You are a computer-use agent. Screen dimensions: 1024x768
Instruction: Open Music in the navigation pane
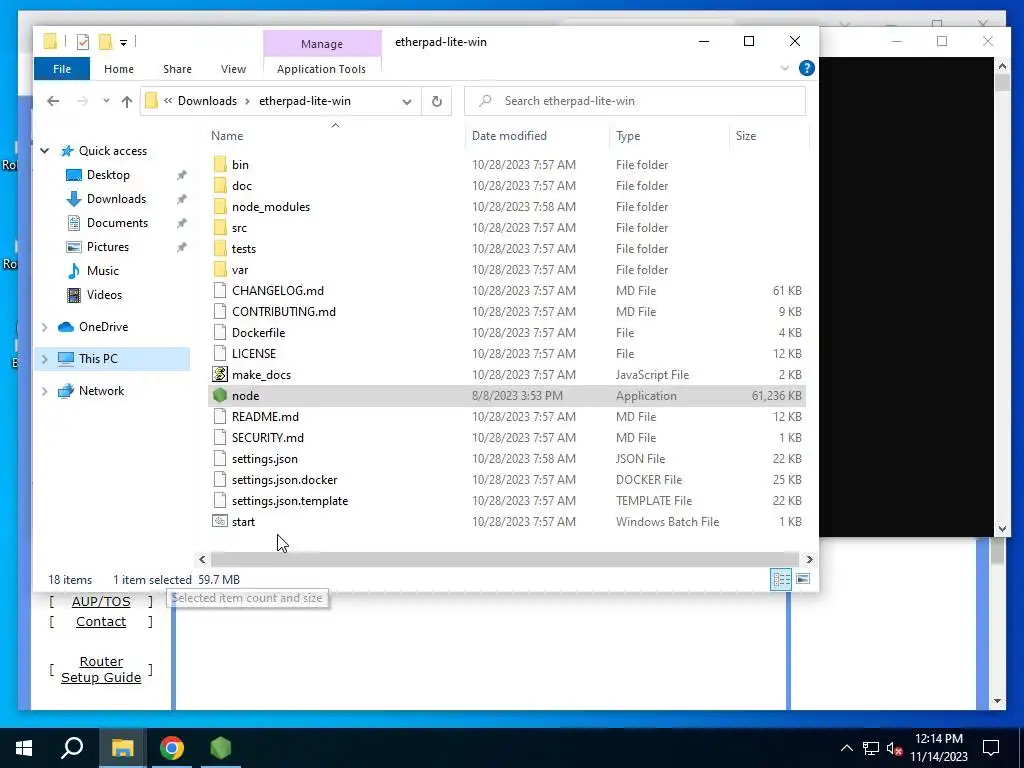point(103,271)
